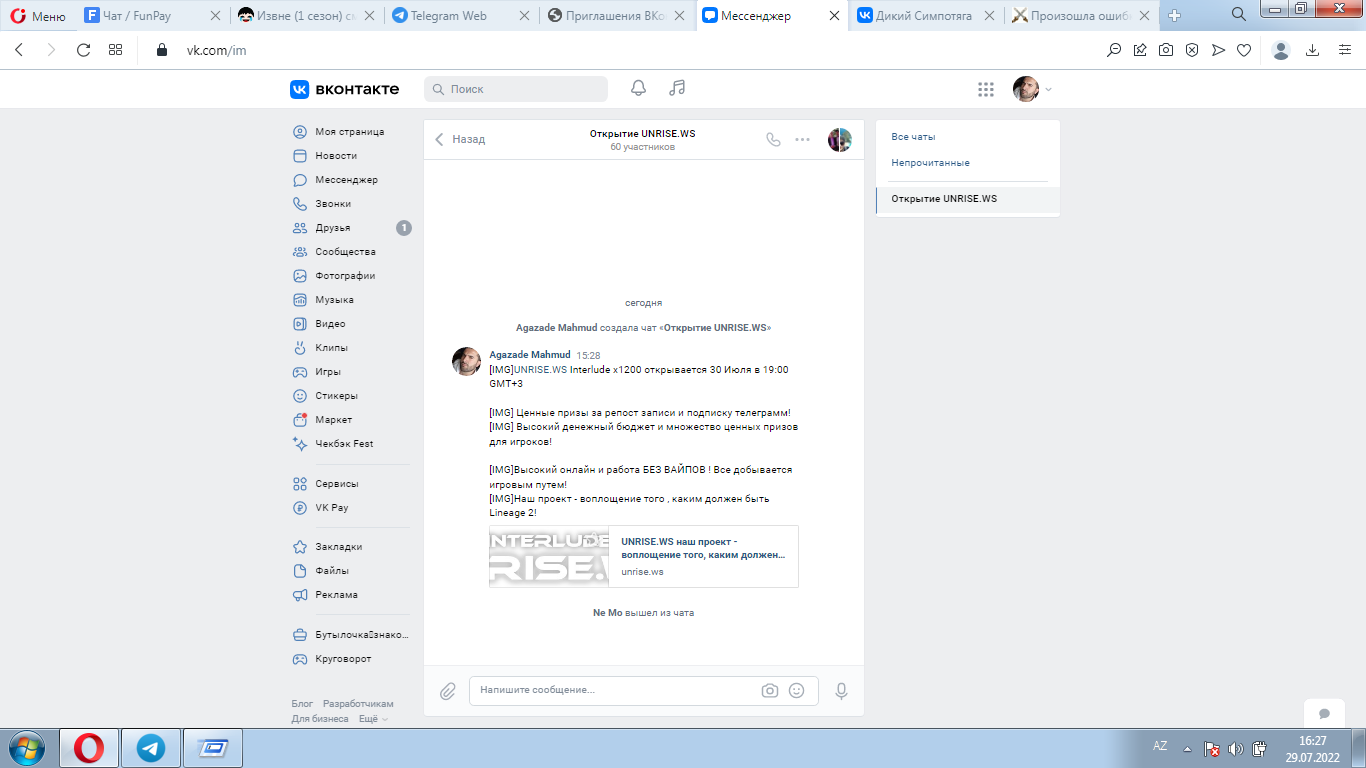1366x768 pixels.
Task: Expand the Ещё footer dropdown
Action: [x=373, y=719]
